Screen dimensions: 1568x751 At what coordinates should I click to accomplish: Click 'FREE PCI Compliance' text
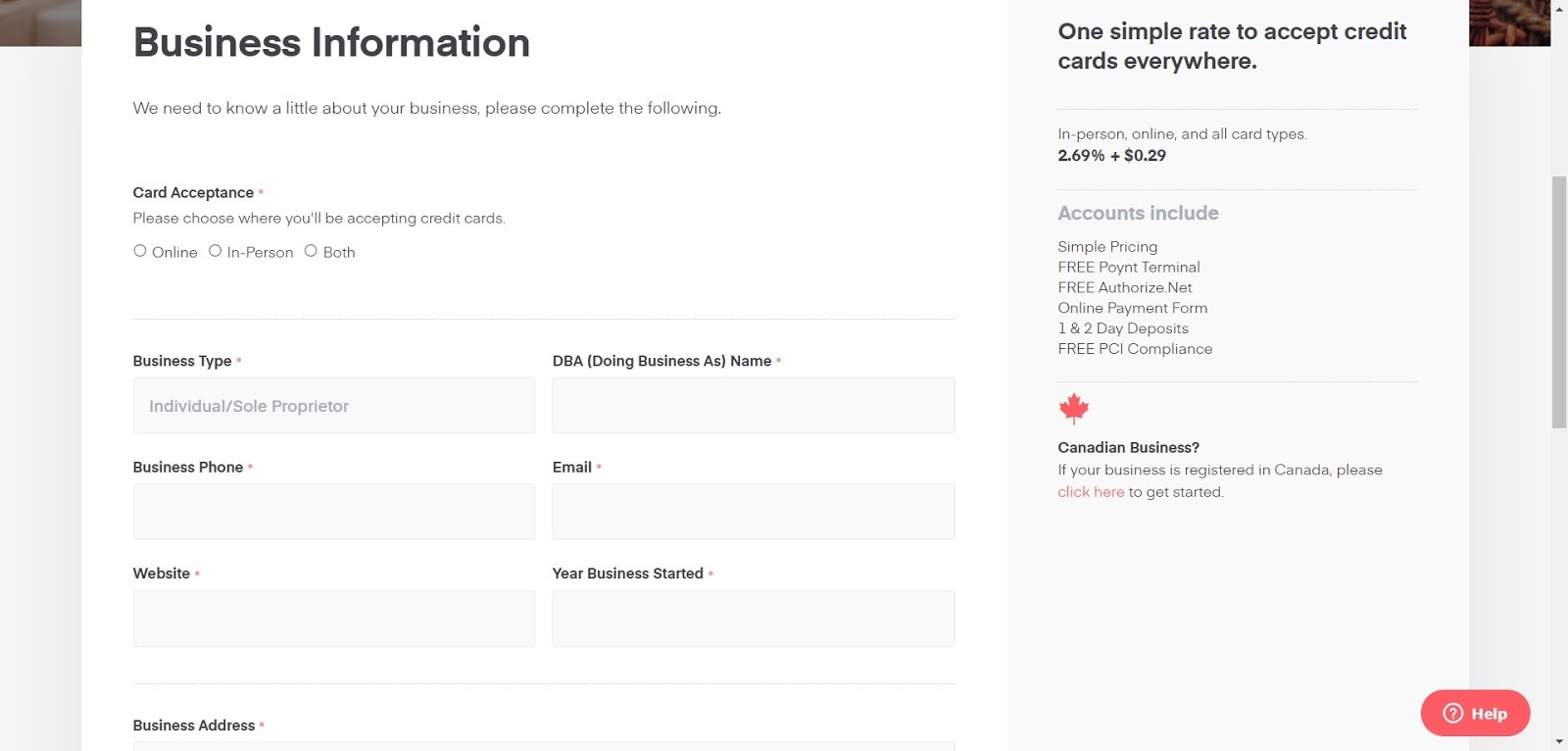1135,349
